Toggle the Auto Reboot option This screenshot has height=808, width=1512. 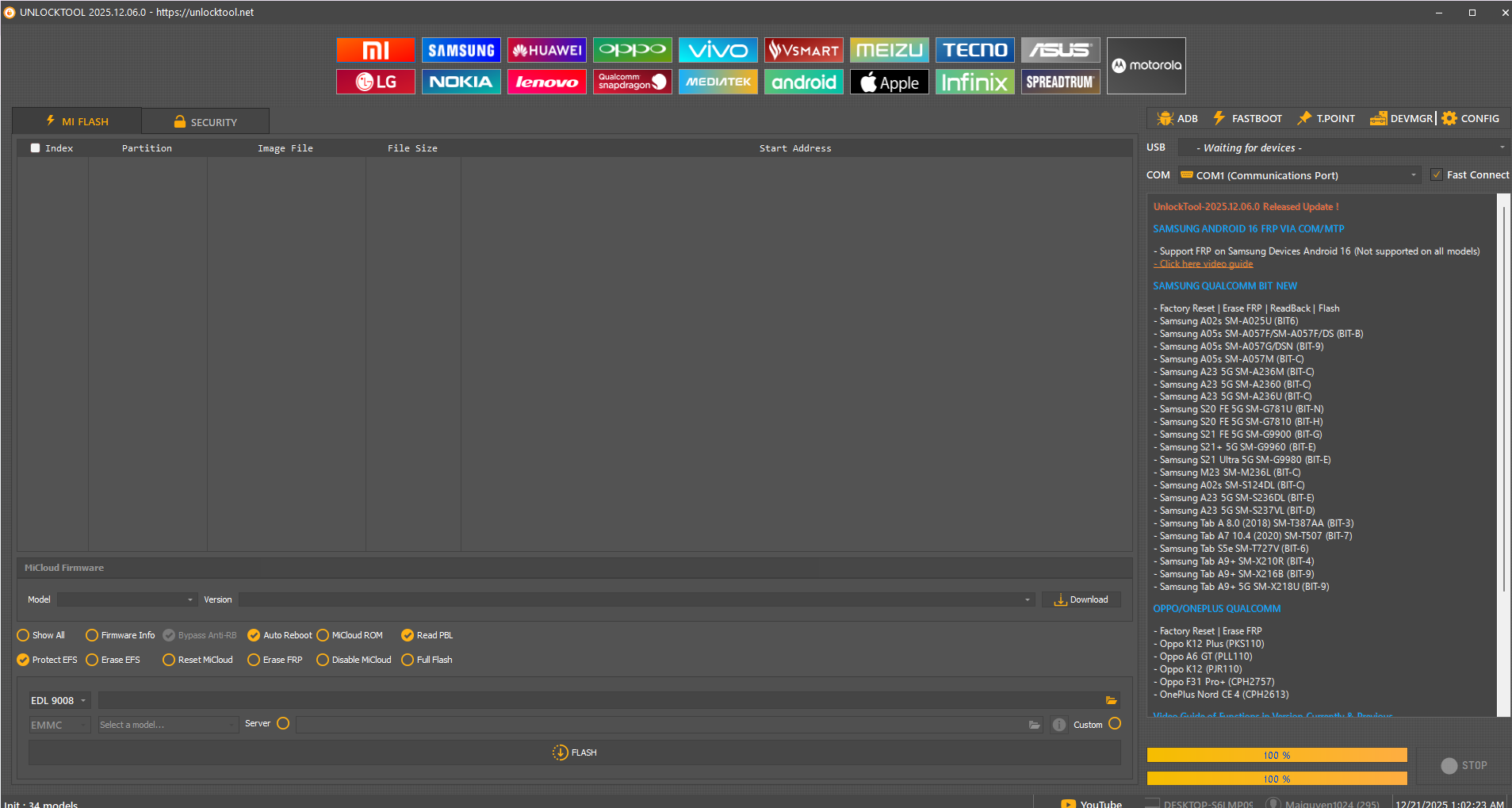click(254, 635)
